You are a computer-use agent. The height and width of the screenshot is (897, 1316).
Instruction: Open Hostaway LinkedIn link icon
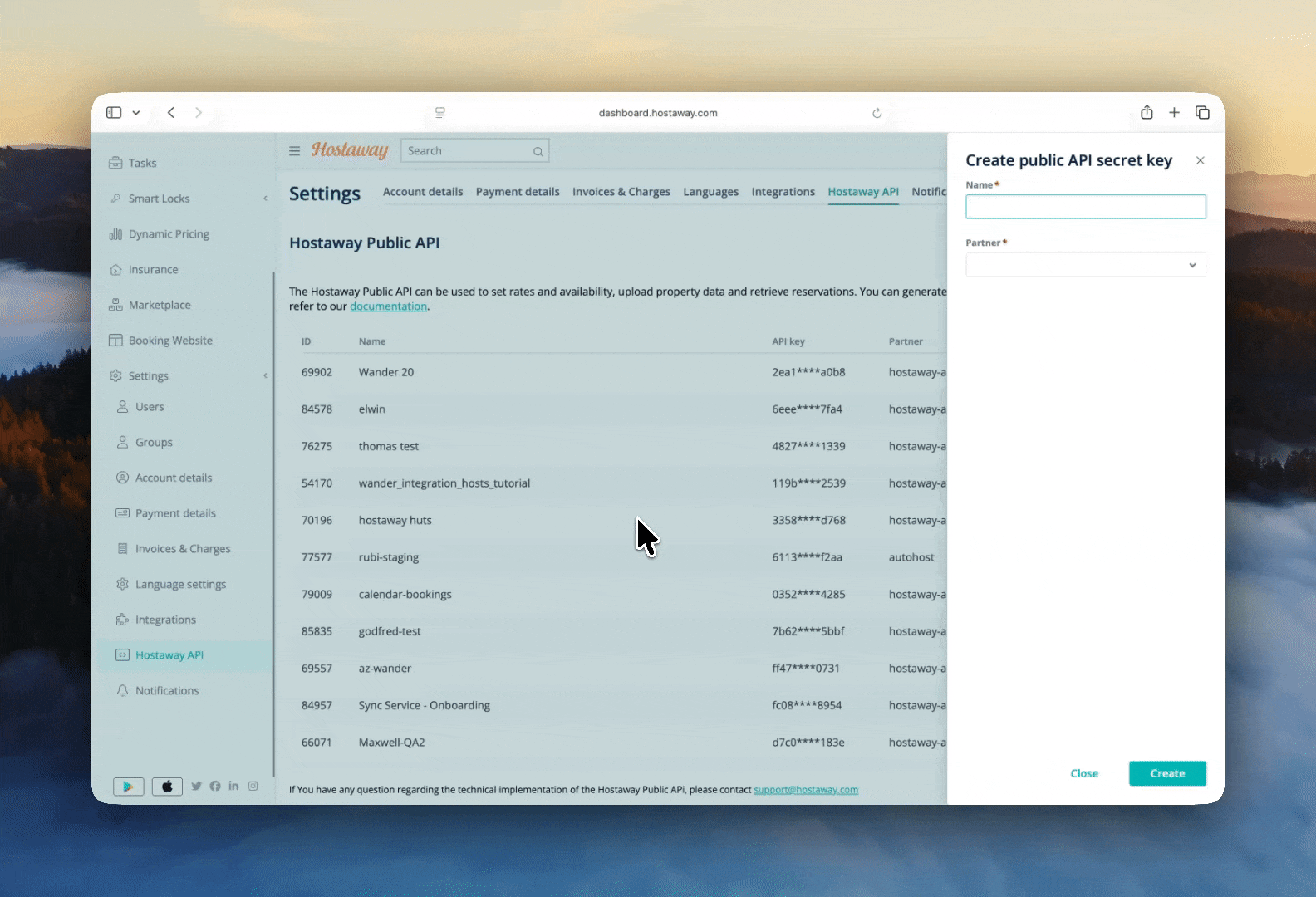[x=233, y=786]
